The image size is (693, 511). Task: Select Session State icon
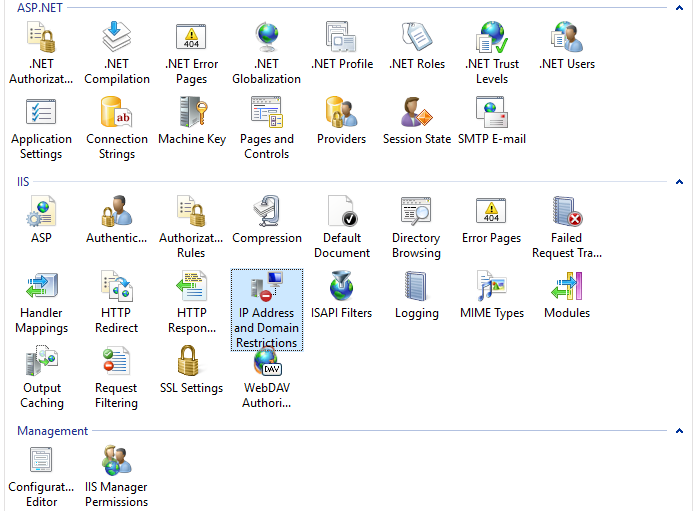[x=417, y=112]
